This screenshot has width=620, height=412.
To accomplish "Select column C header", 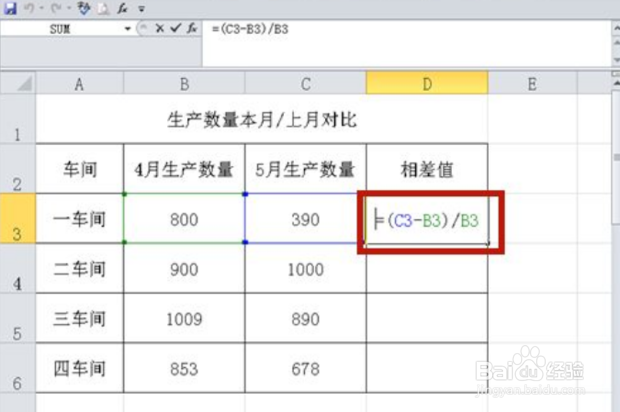I will [x=306, y=83].
